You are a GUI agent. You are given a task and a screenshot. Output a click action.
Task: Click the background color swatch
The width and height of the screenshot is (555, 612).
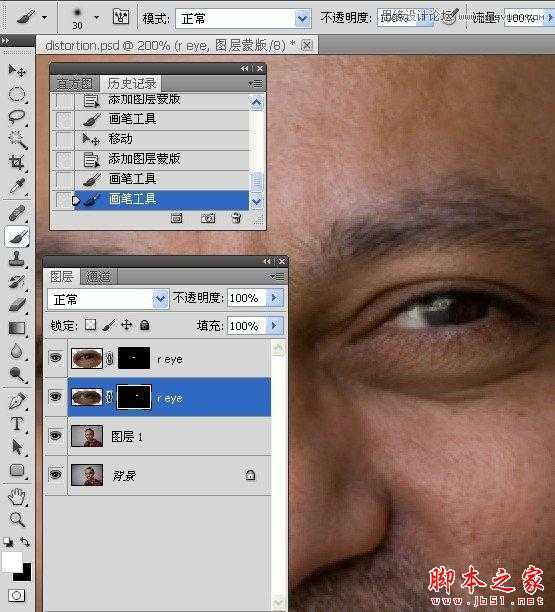(25, 574)
